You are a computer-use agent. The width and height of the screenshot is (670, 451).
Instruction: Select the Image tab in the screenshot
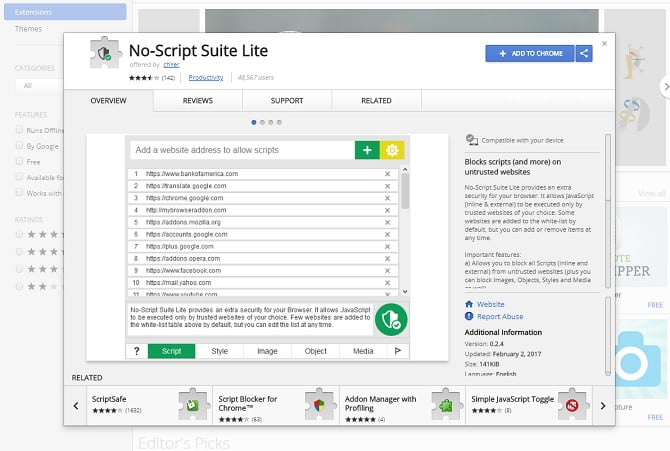tap(267, 351)
